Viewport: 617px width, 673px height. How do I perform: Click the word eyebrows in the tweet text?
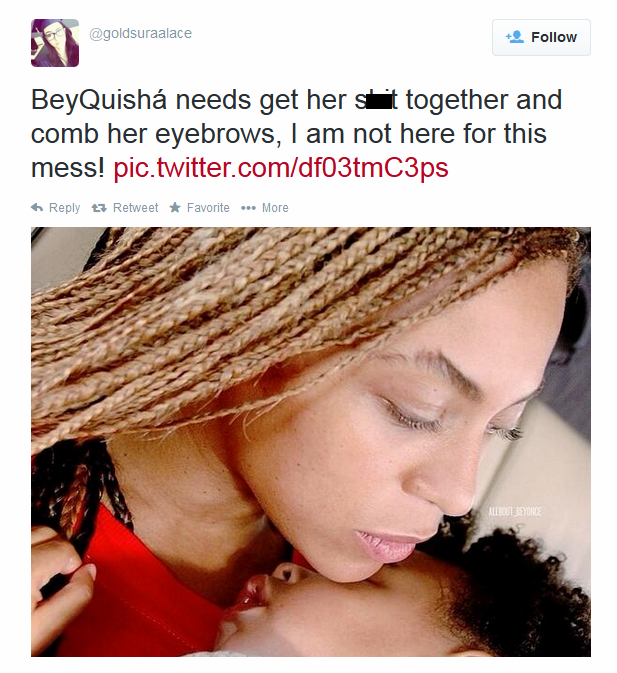[x=215, y=135]
